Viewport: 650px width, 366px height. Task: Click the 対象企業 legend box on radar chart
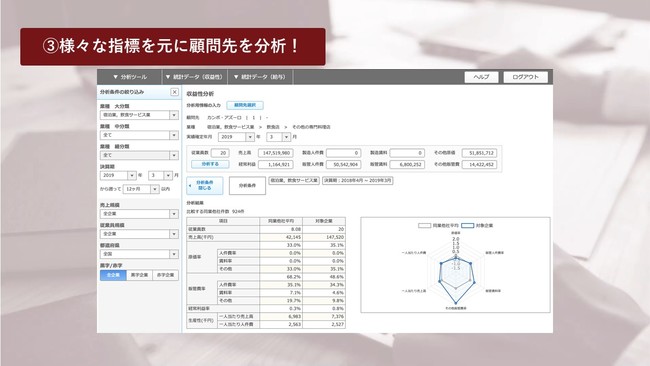click(468, 225)
